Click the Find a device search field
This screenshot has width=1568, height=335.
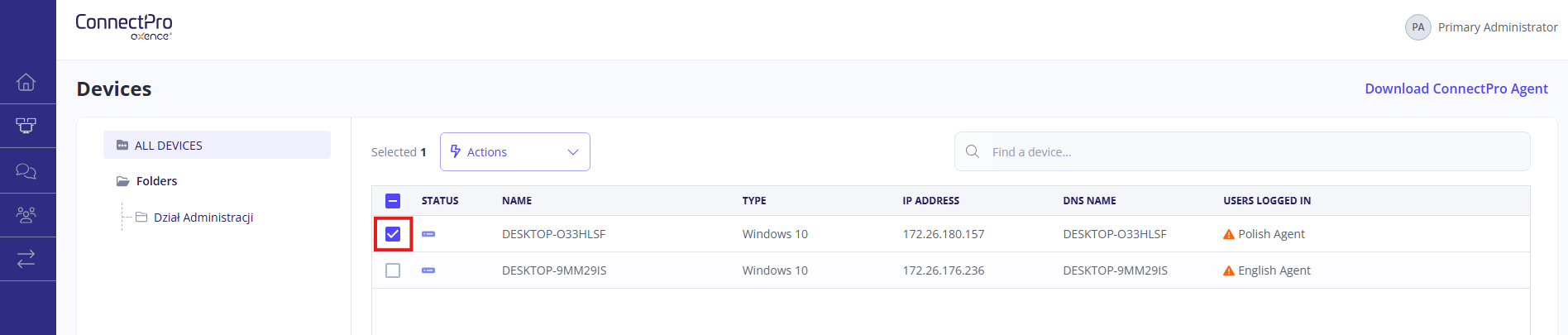(x=1241, y=152)
